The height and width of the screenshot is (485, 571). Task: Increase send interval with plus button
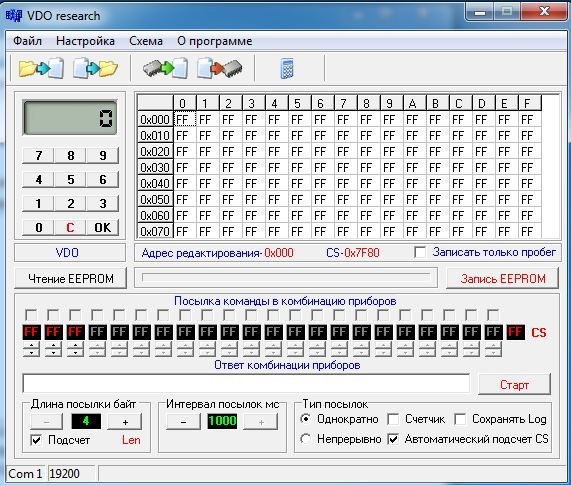[261, 422]
